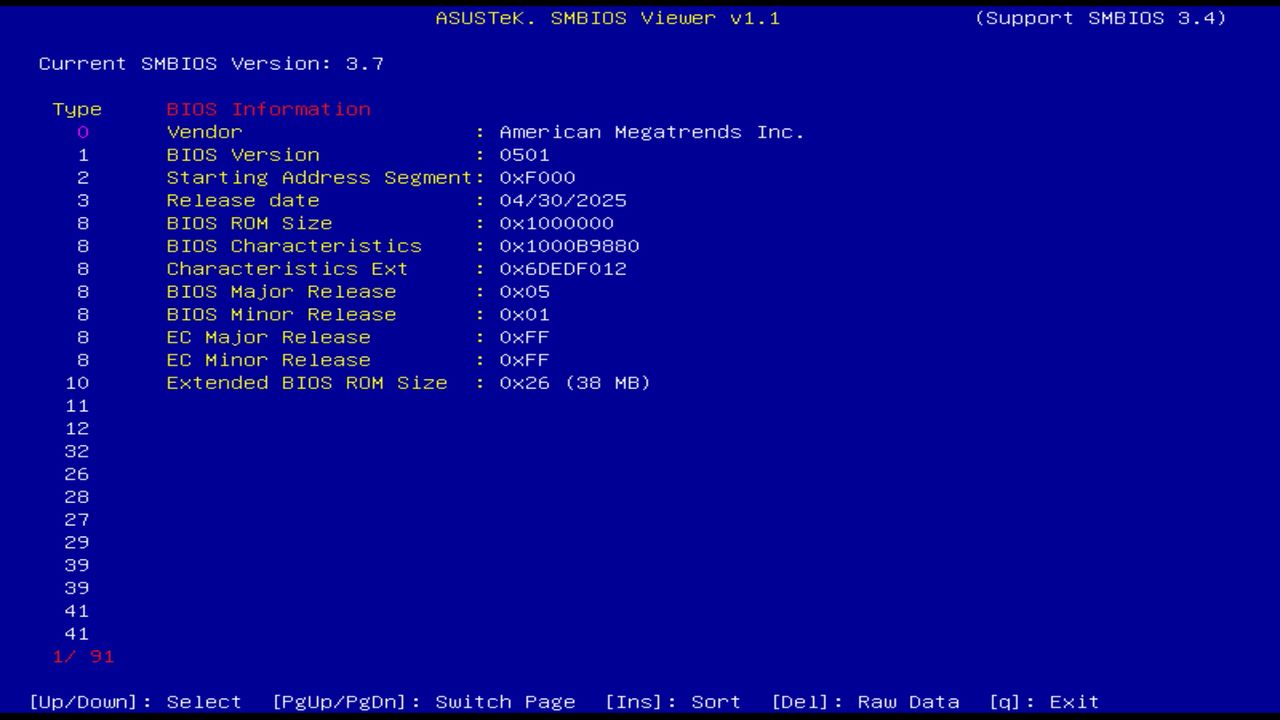Click the page indicator 1/91
This screenshot has height=720, width=1280.
click(x=83, y=656)
